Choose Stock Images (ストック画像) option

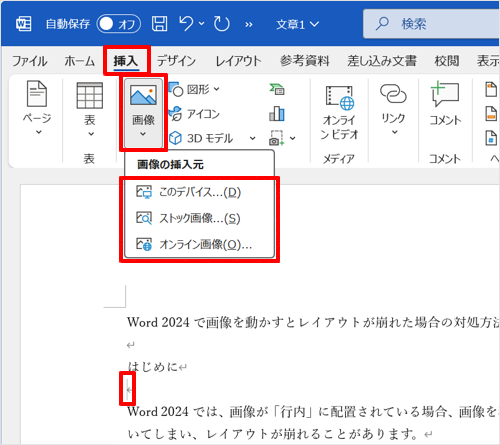[x=199, y=218]
